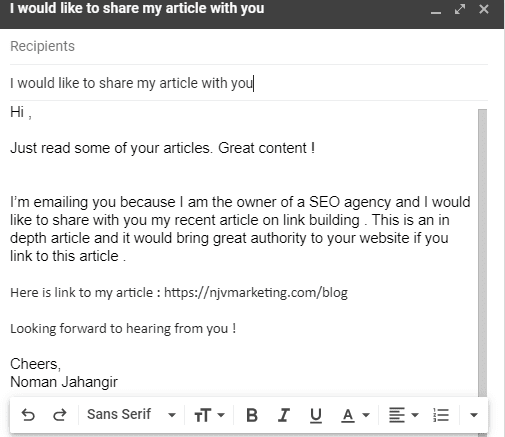Click the njvmarketing.com/blog link text
The width and height of the screenshot is (505, 437).
point(256,293)
